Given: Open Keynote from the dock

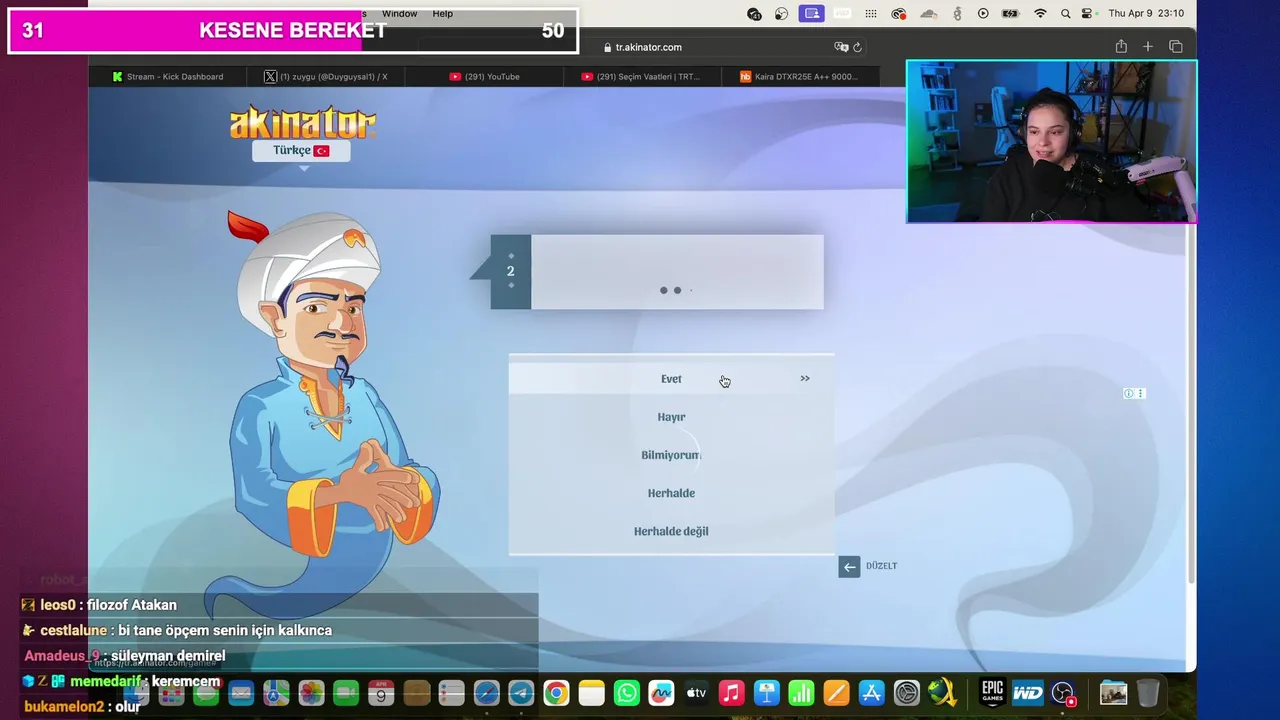Looking at the screenshot, I should [x=767, y=692].
